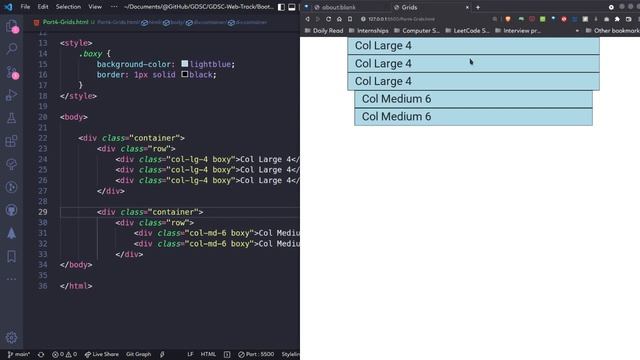Image resolution: width=640 pixels, height=360 pixels.
Task: Reload the browser page
Action: (329, 19)
